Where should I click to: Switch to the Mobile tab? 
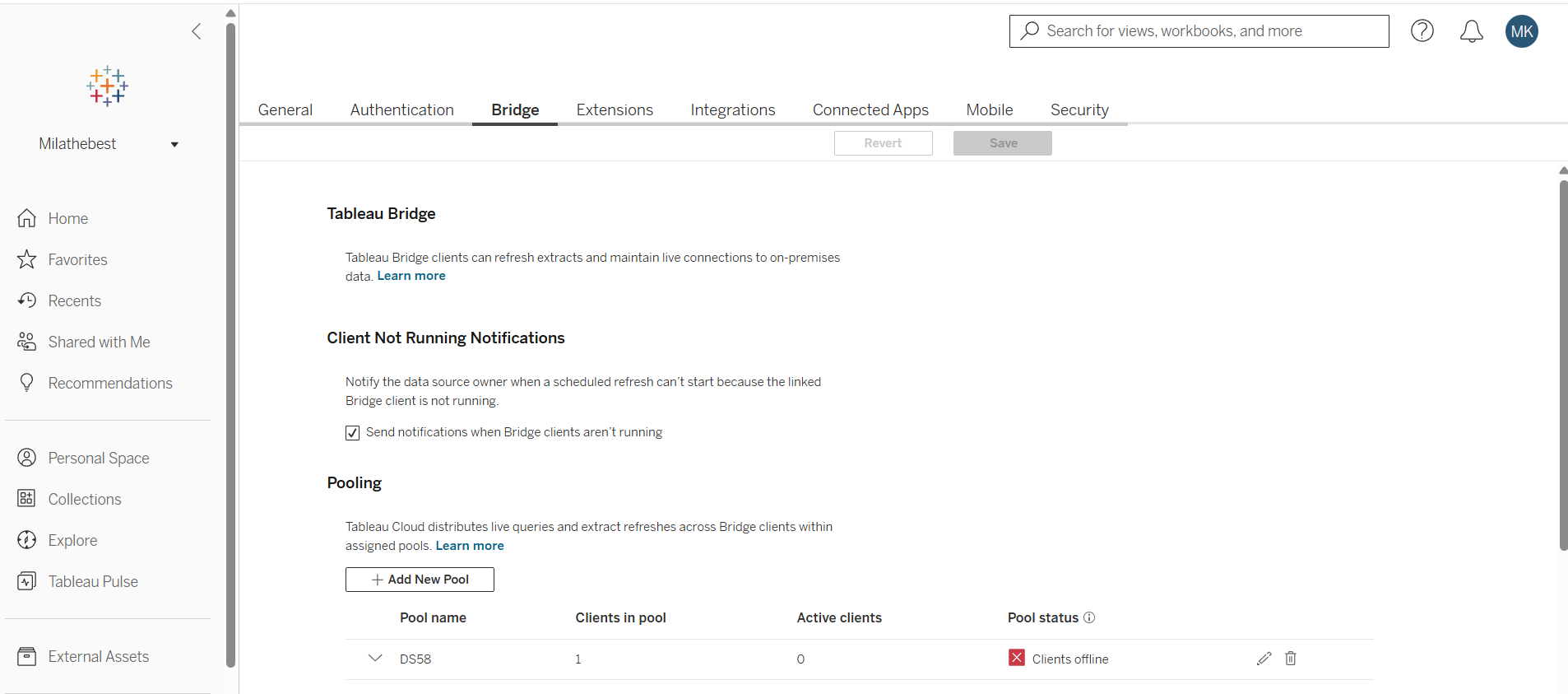(990, 109)
